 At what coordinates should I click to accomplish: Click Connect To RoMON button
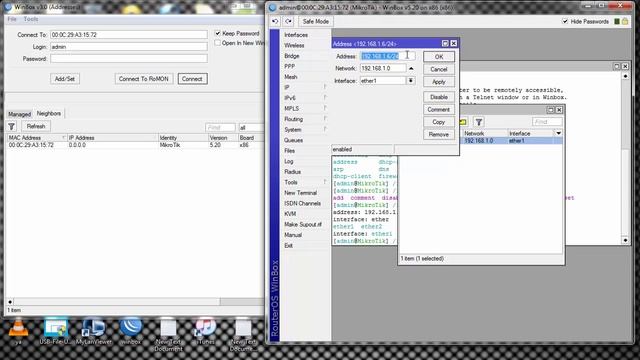click(x=144, y=79)
